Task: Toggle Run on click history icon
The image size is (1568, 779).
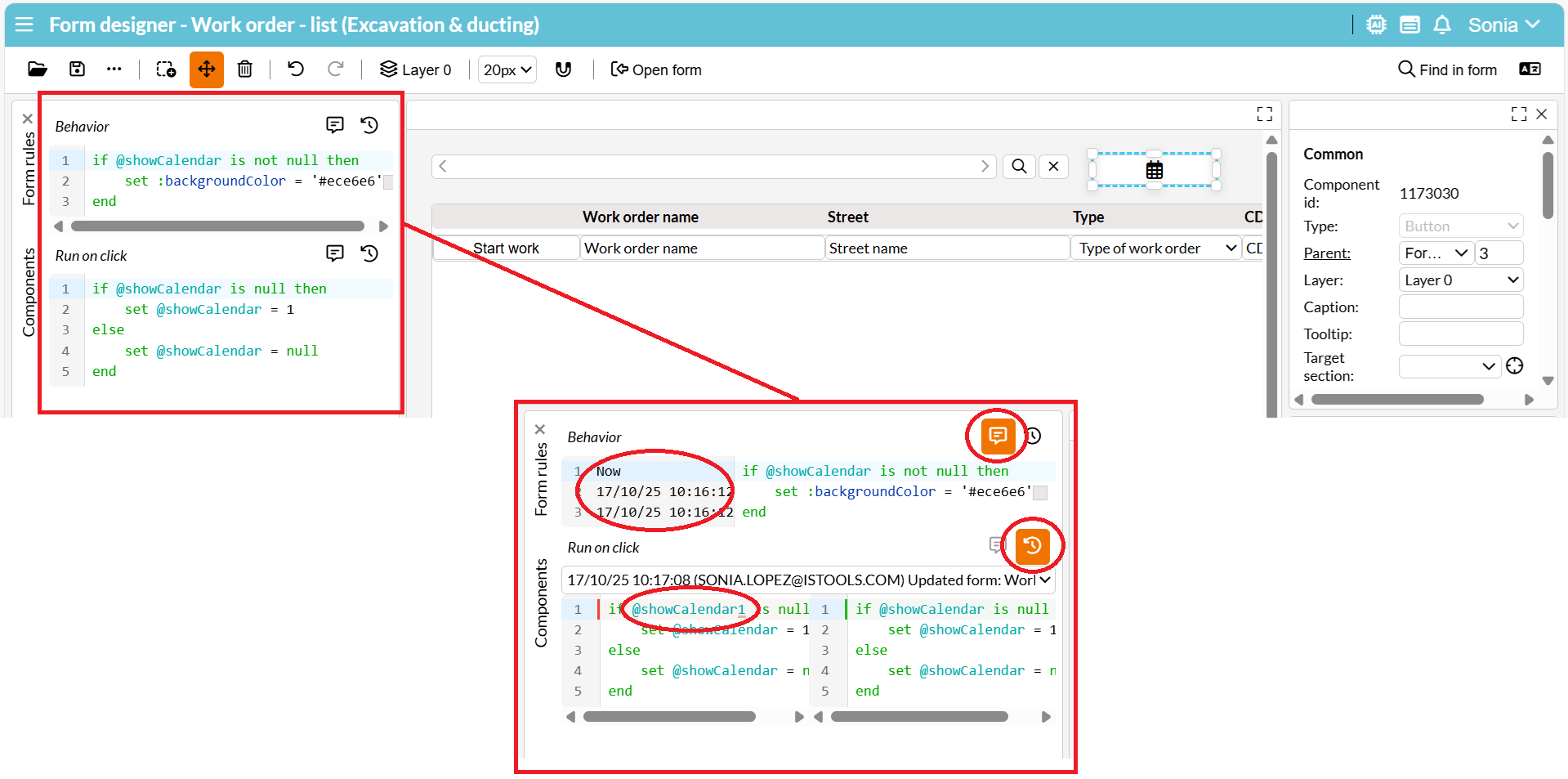Action: 369,253
